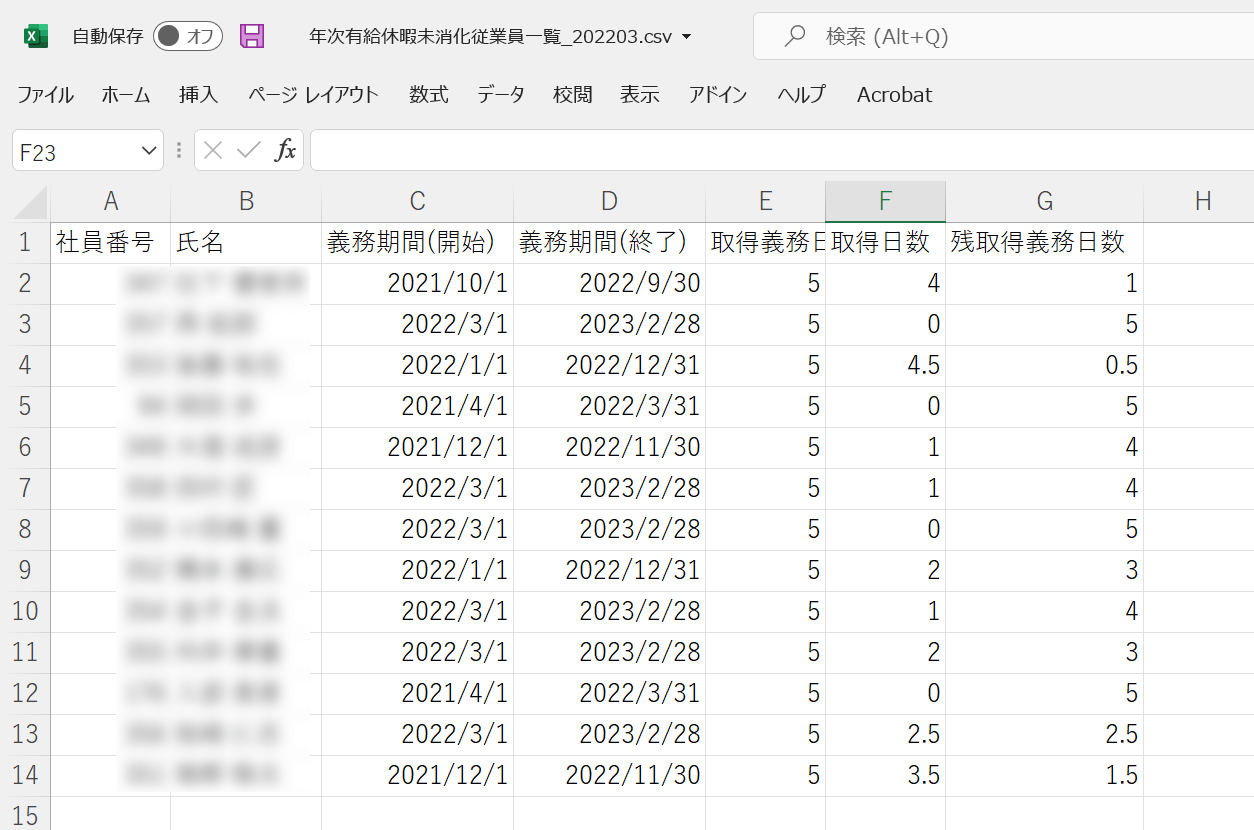
Task: Click inside the formula bar input area
Action: pos(780,151)
